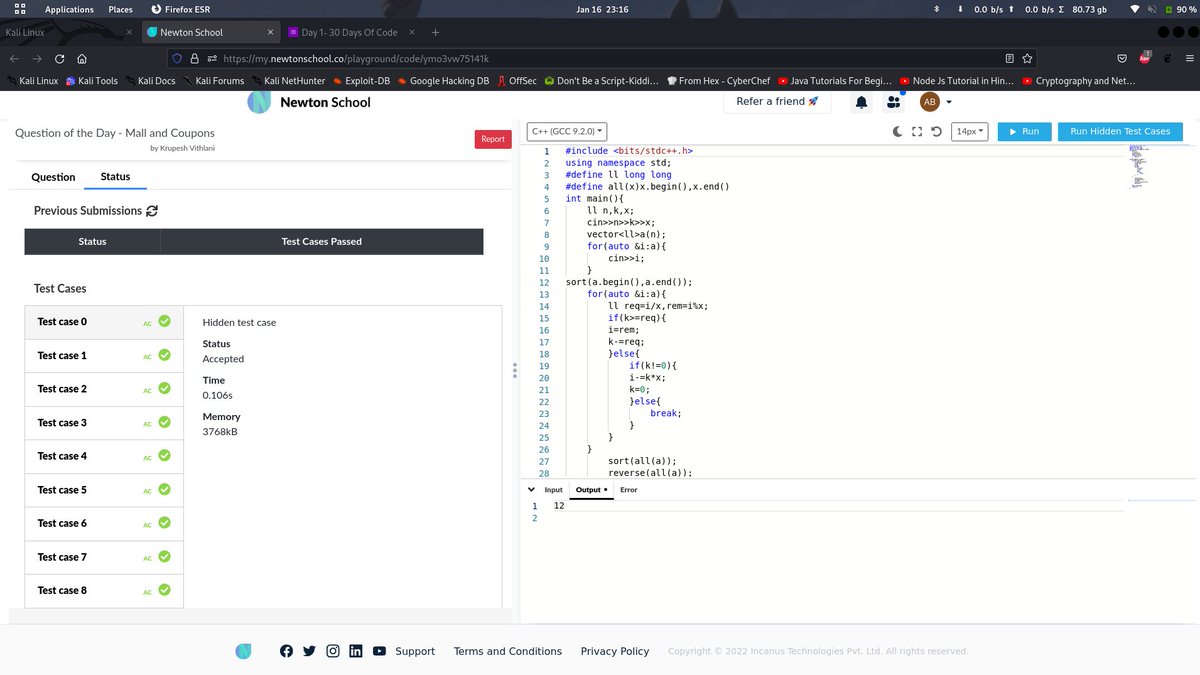Click Run Hidden Test Cases

pos(1120,131)
